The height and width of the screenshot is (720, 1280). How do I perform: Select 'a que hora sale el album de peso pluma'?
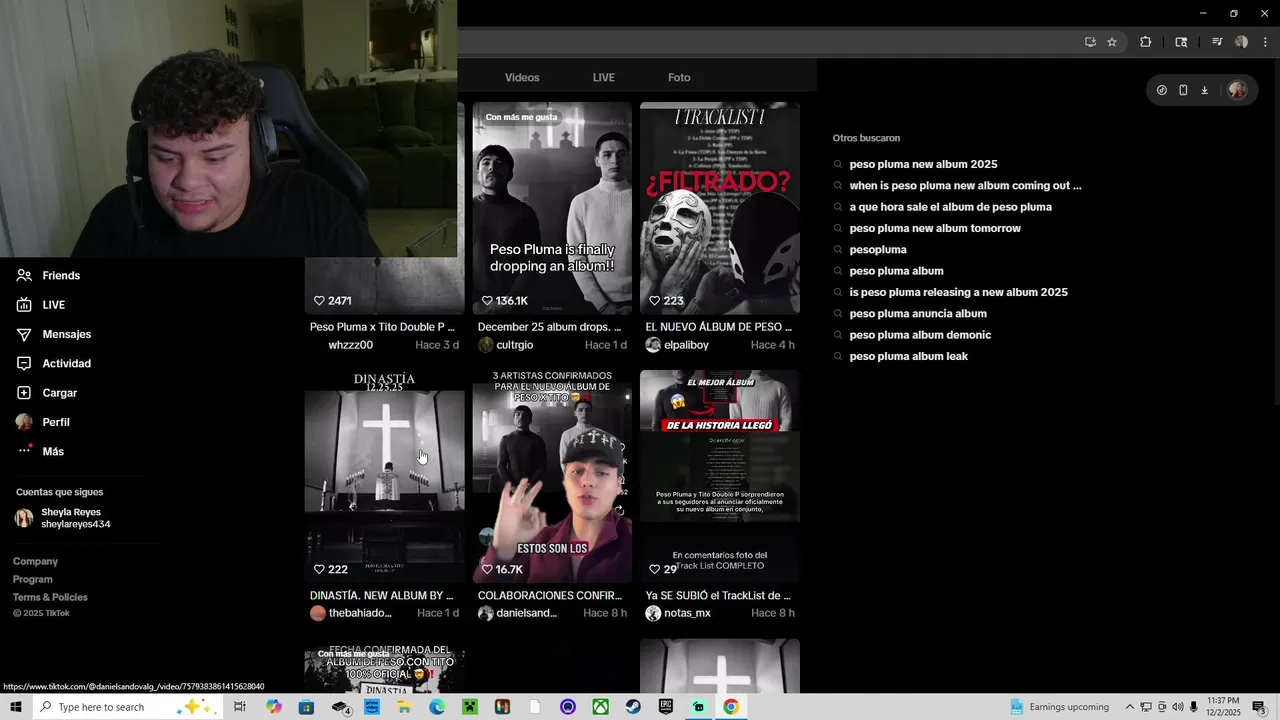pos(950,207)
